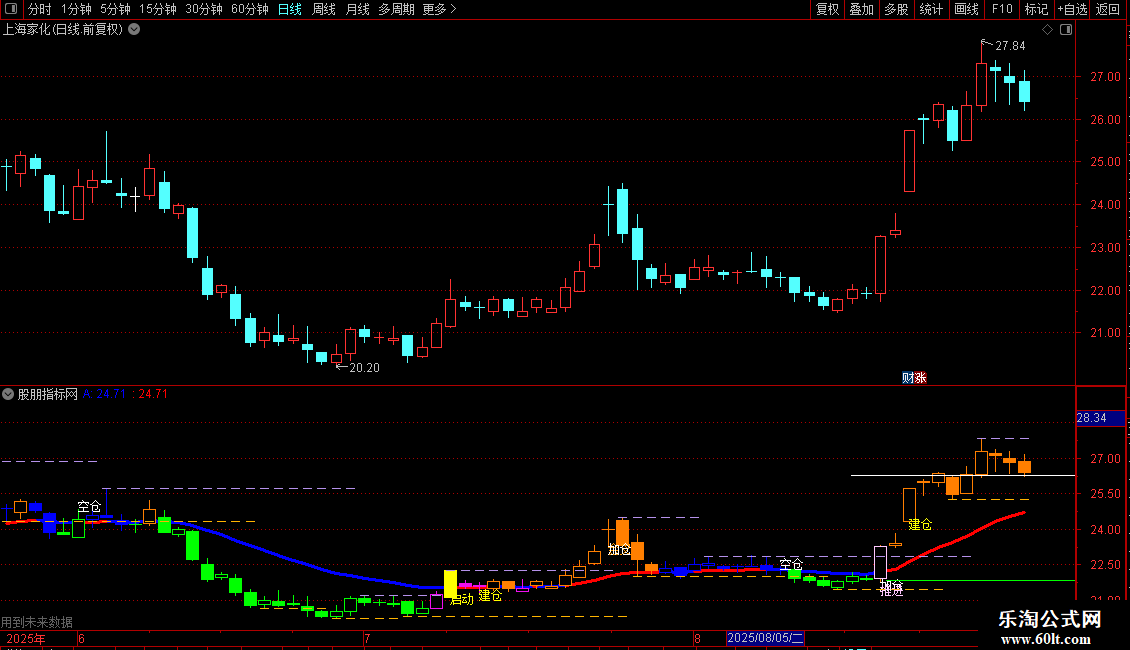This screenshot has width=1130, height=650.
Task: Click the window split icon in chart corner
Action: tap(1066, 30)
